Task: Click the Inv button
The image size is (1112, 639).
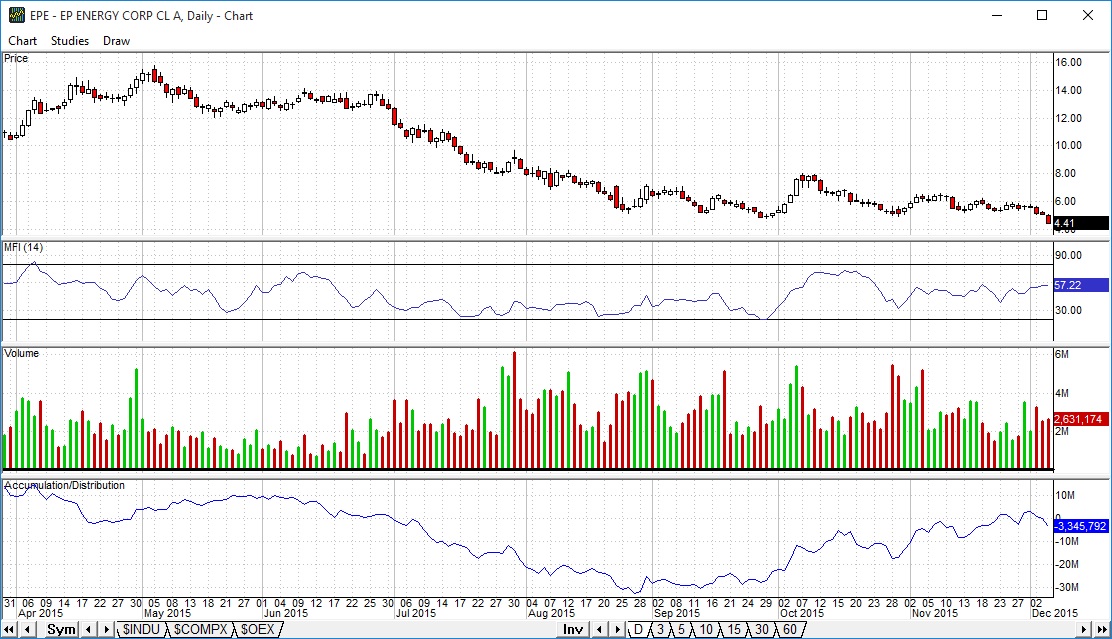Action: click(573, 630)
